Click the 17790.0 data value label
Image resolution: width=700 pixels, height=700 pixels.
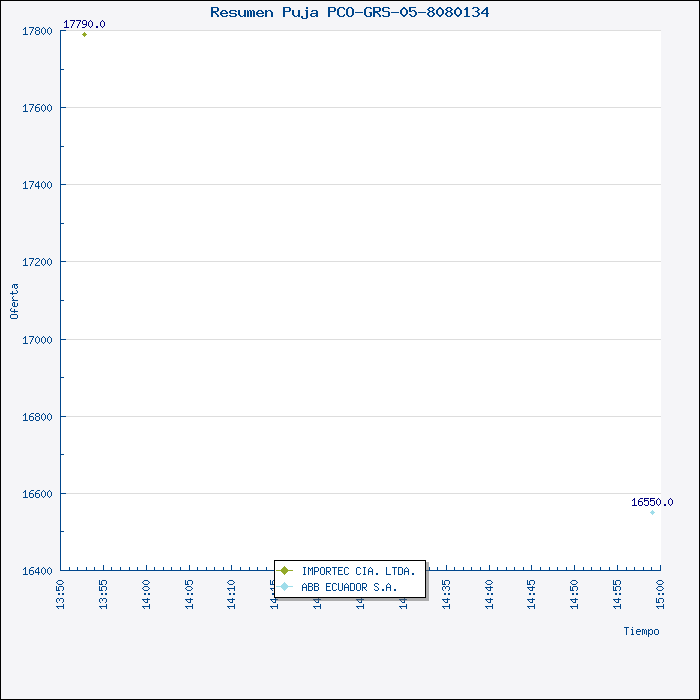[x=84, y=24]
